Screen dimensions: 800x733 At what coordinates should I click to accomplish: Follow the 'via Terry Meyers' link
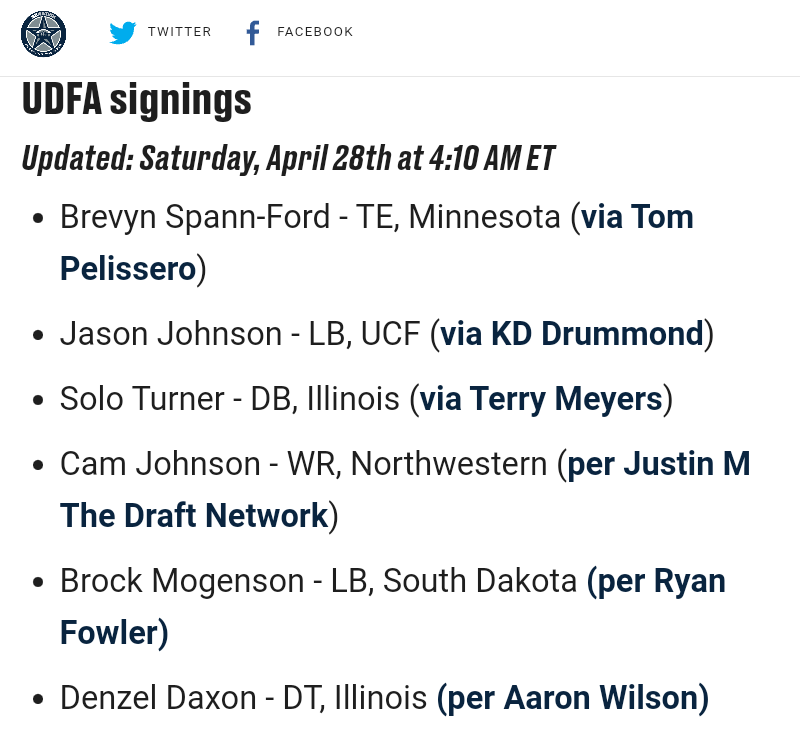(x=541, y=399)
